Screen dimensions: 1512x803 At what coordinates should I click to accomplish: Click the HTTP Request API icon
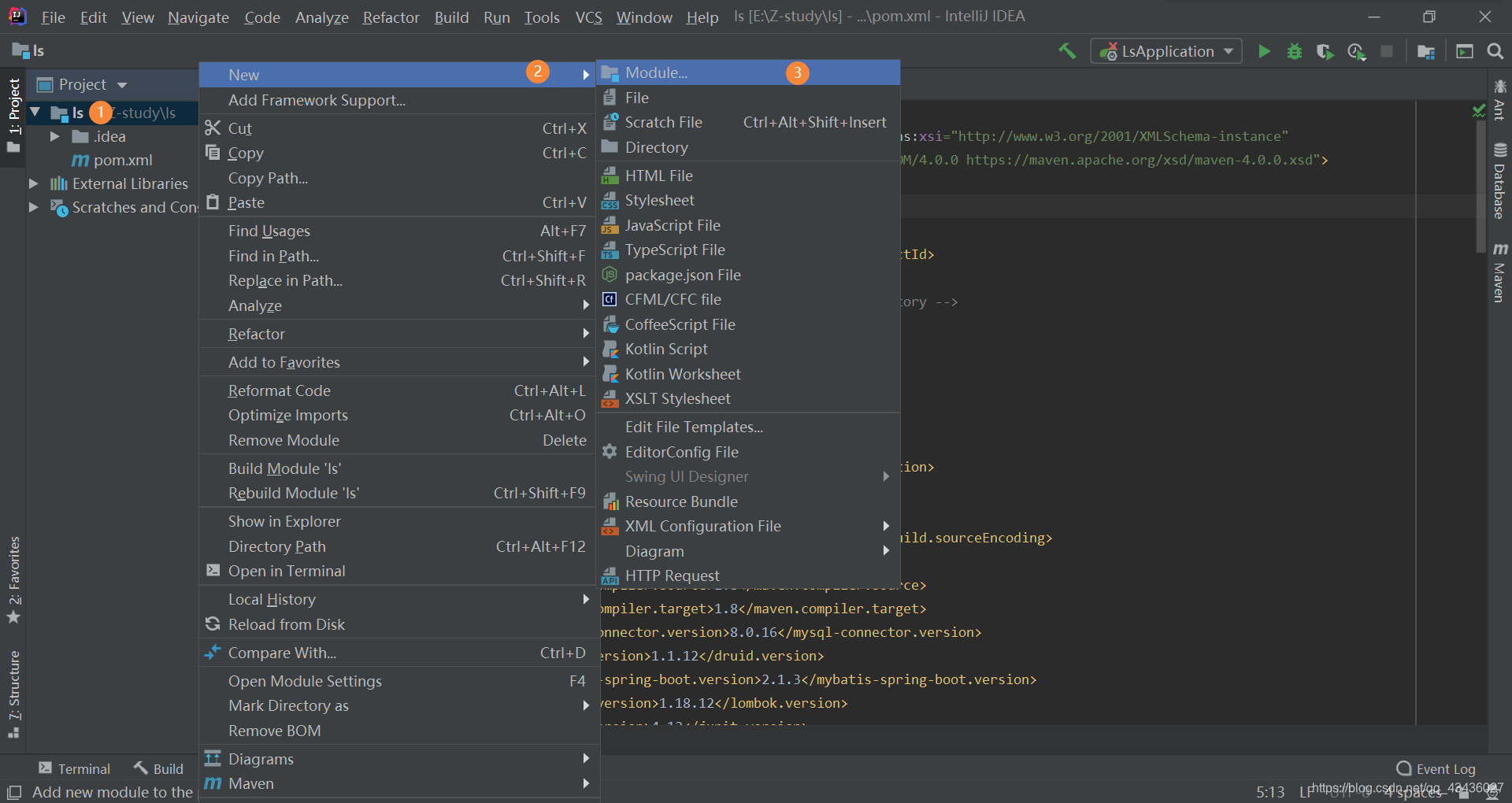[610, 575]
